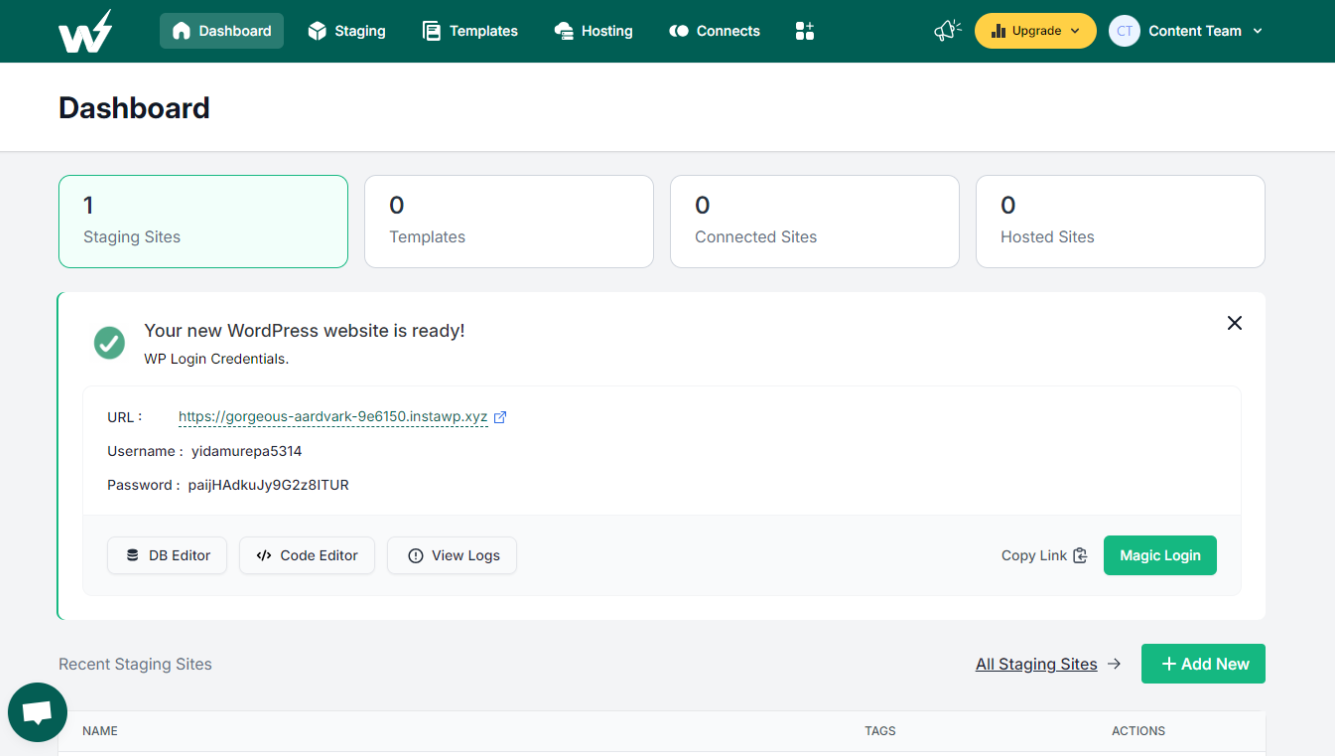Select the Staging Sites stat card

[203, 222]
